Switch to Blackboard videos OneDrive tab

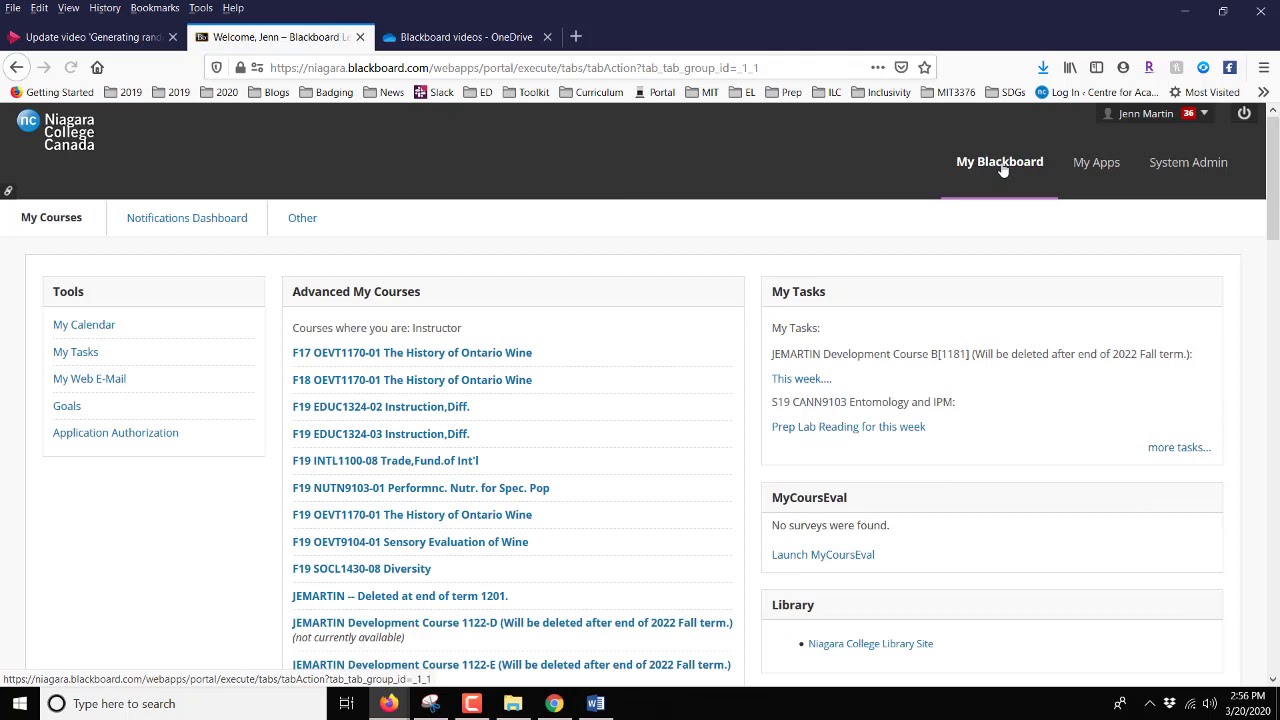pos(466,37)
